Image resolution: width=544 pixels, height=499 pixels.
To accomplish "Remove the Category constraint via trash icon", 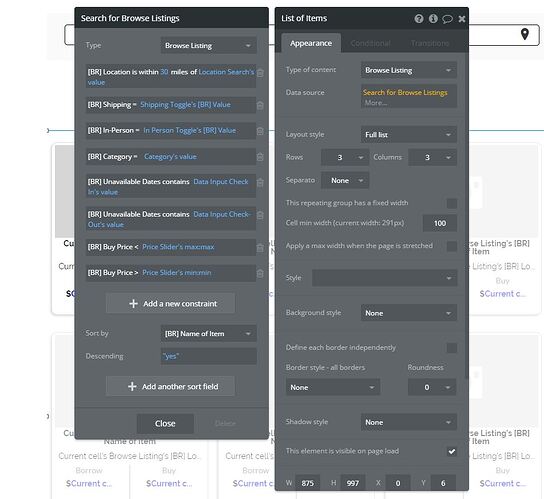I will click(x=260, y=157).
